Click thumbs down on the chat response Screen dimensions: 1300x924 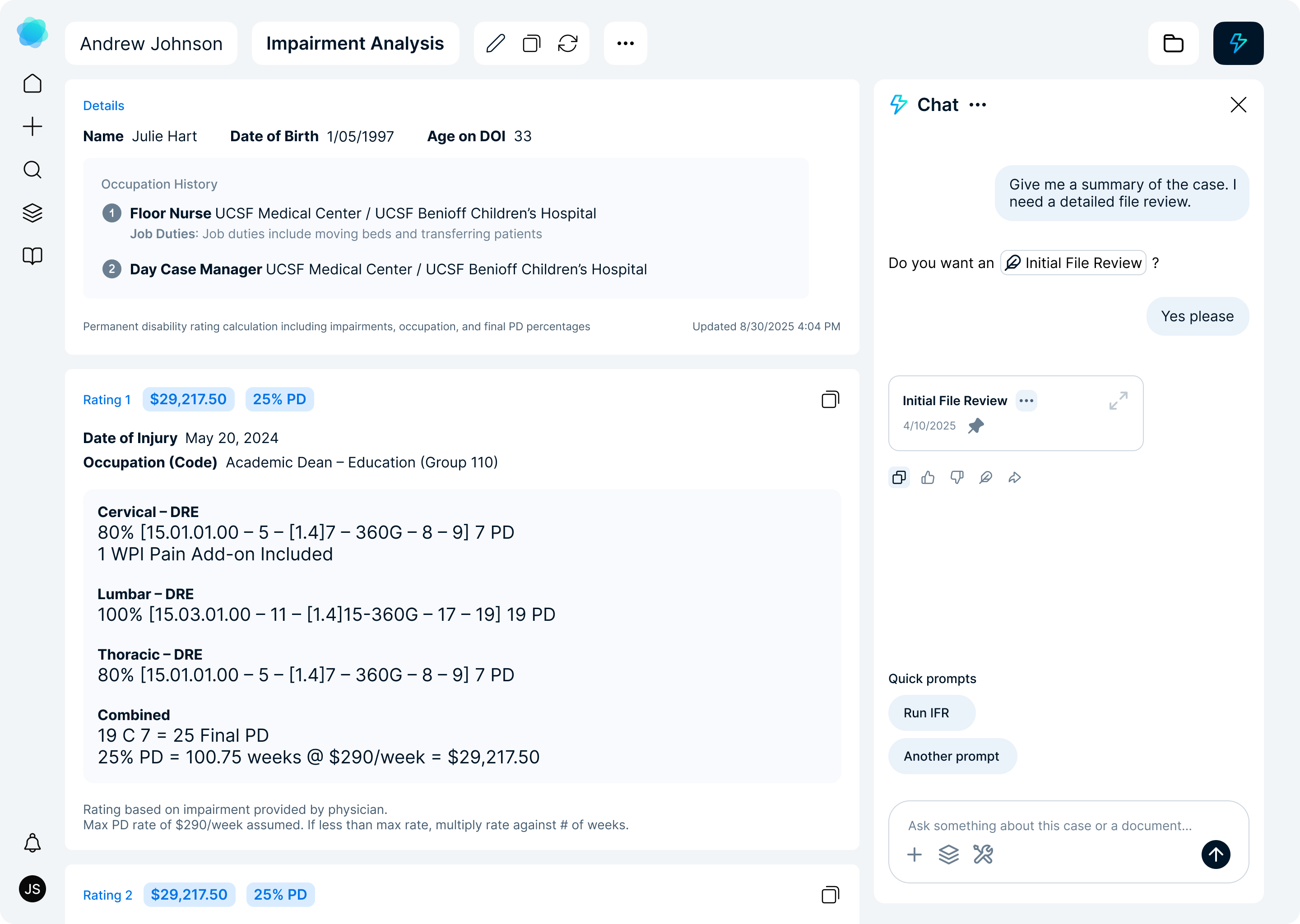[x=957, y=477]
